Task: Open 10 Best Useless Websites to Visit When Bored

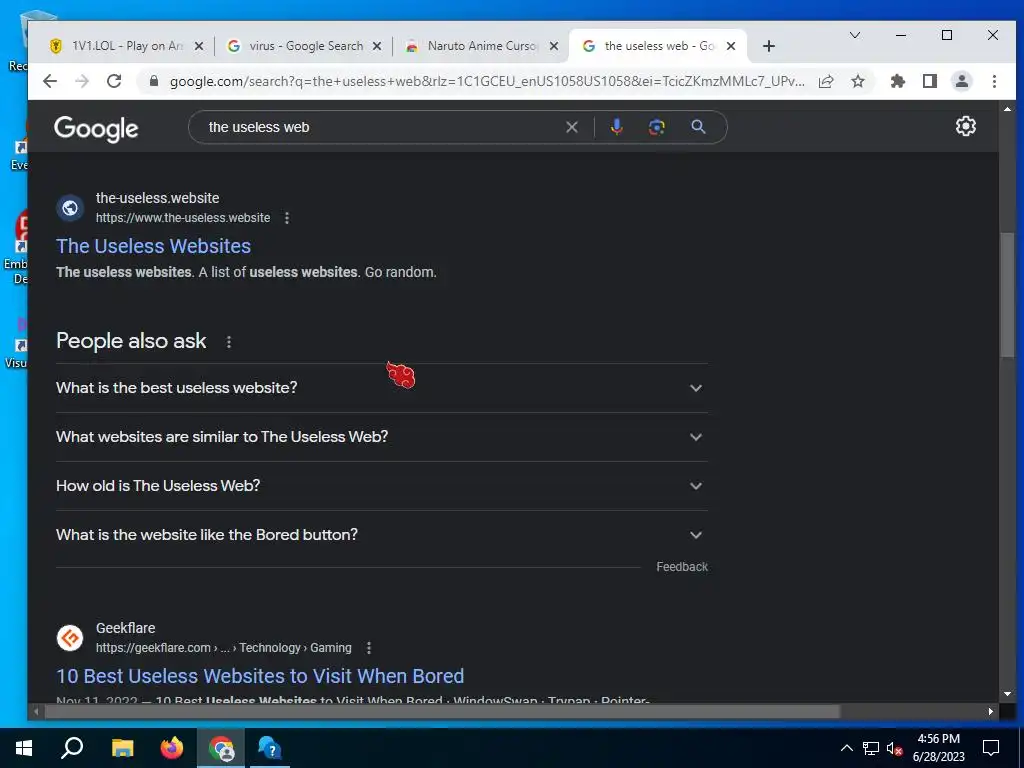Action: [x=260, y=676]
